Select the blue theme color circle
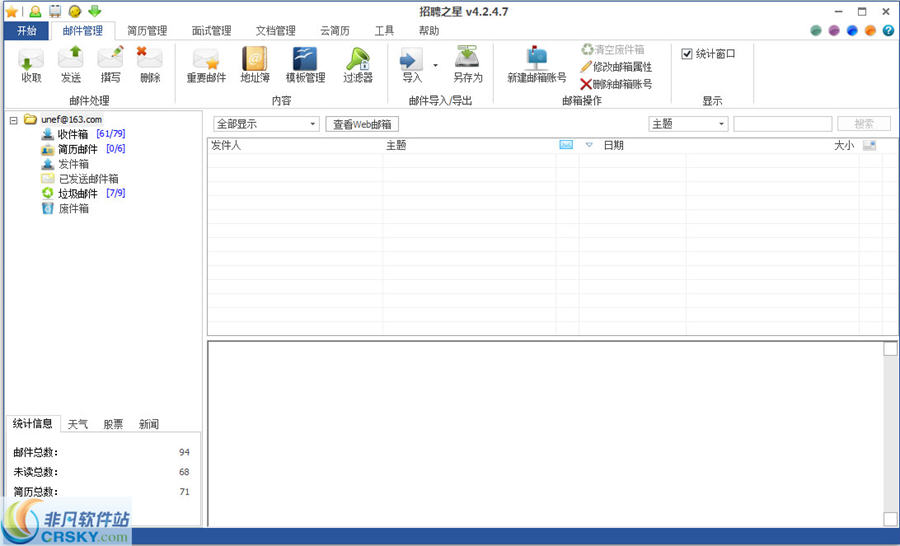 (852, 30)
